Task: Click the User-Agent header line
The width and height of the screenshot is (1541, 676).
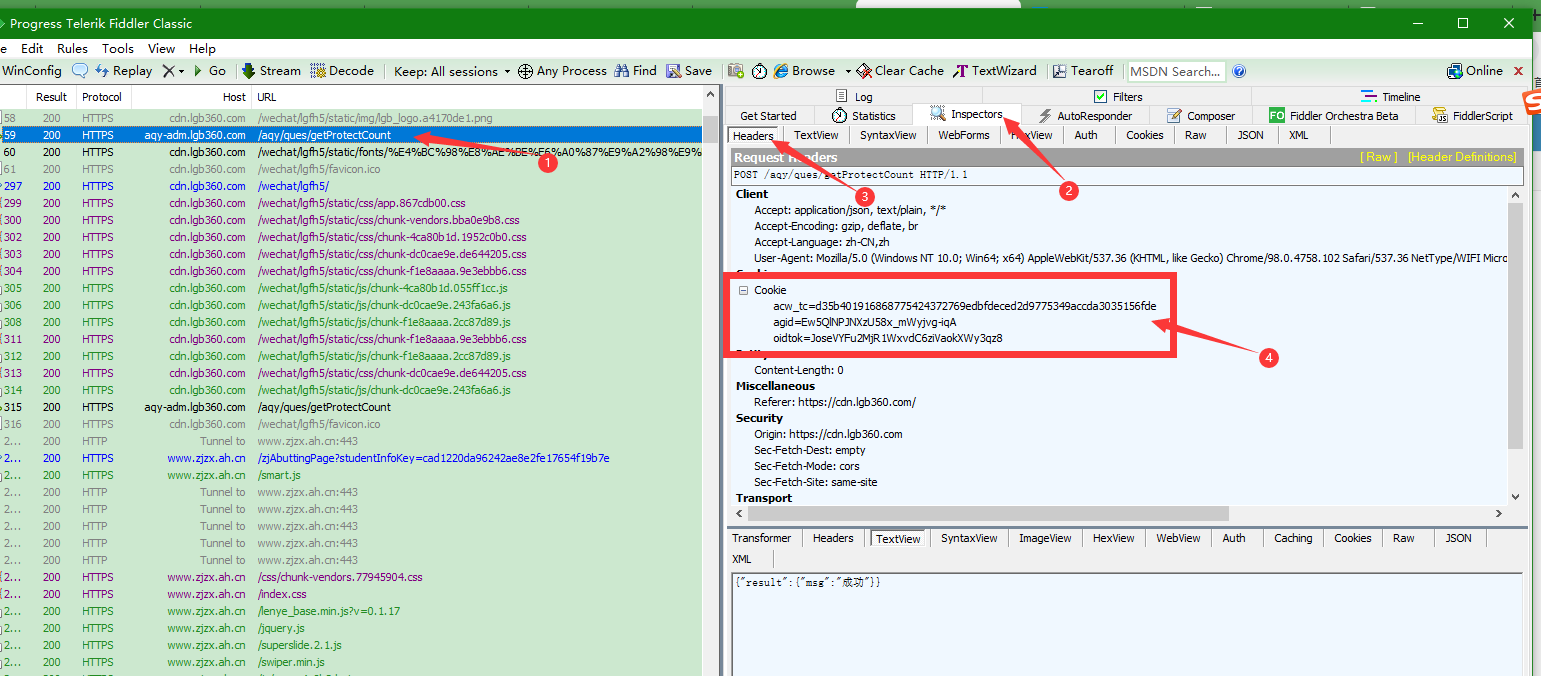Action: click(1130, 258)
